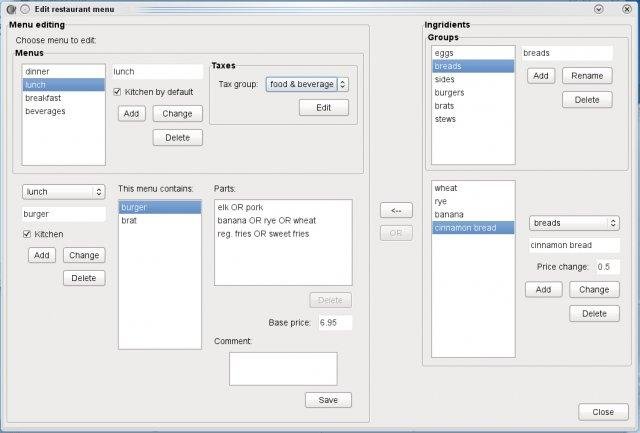Open the breads group dropdown

point(574,223)
